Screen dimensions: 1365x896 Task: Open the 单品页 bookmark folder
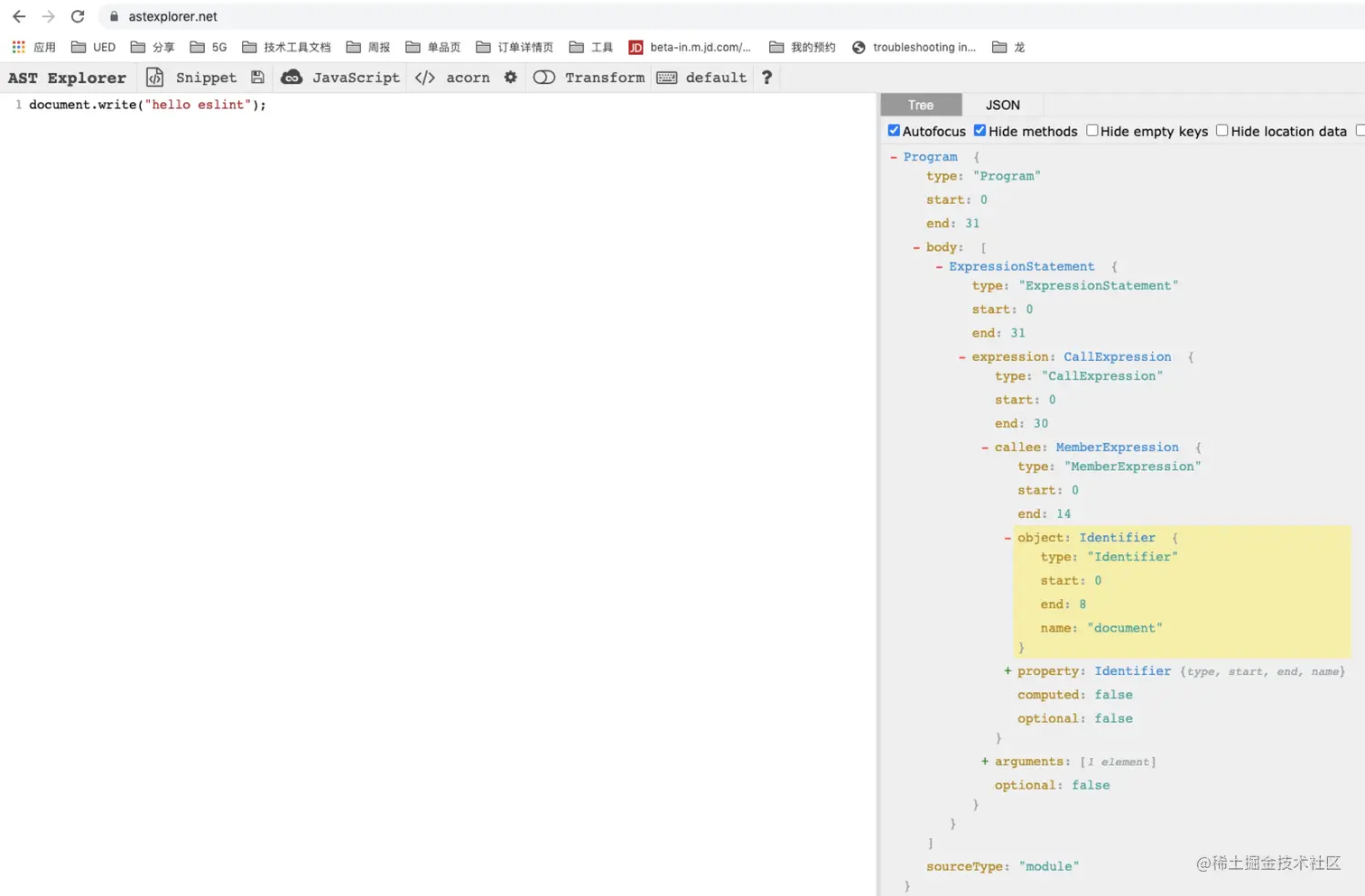coord(433,47)
